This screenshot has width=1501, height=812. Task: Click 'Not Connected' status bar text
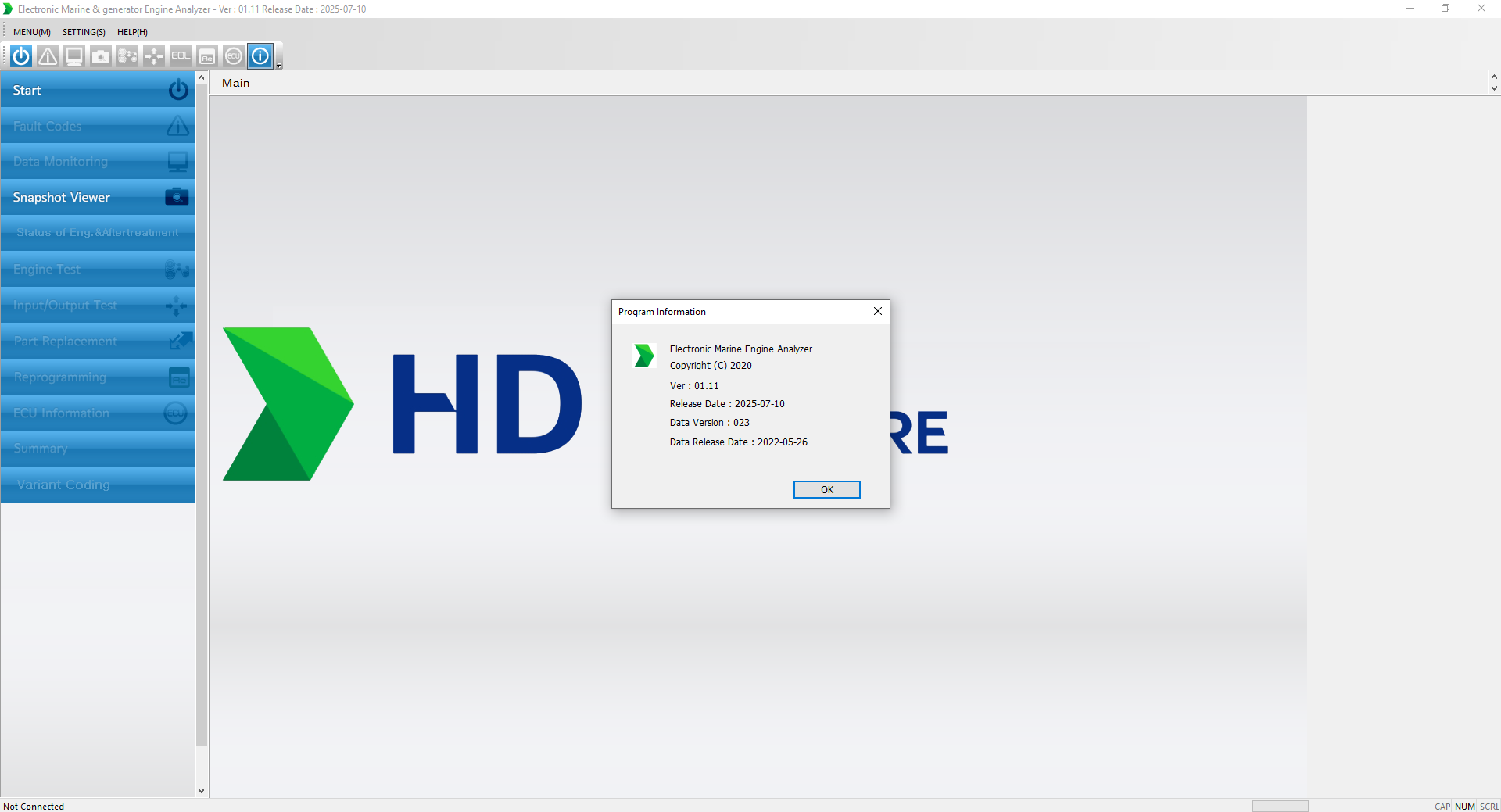click(x=34, y=807)
